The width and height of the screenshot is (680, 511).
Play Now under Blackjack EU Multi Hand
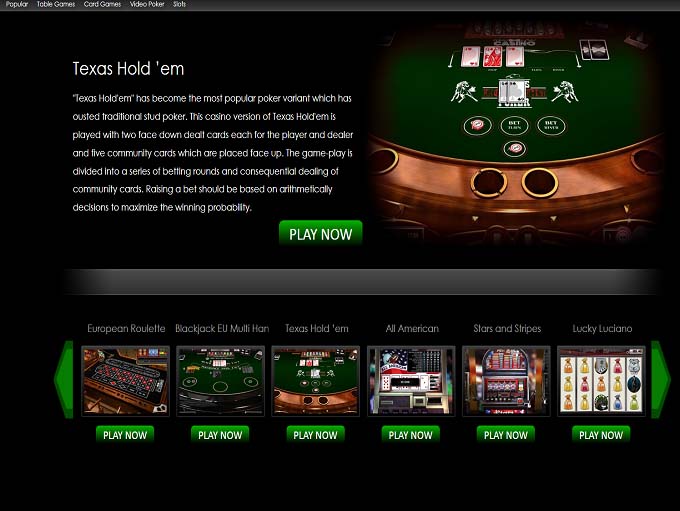click(220, 434)
